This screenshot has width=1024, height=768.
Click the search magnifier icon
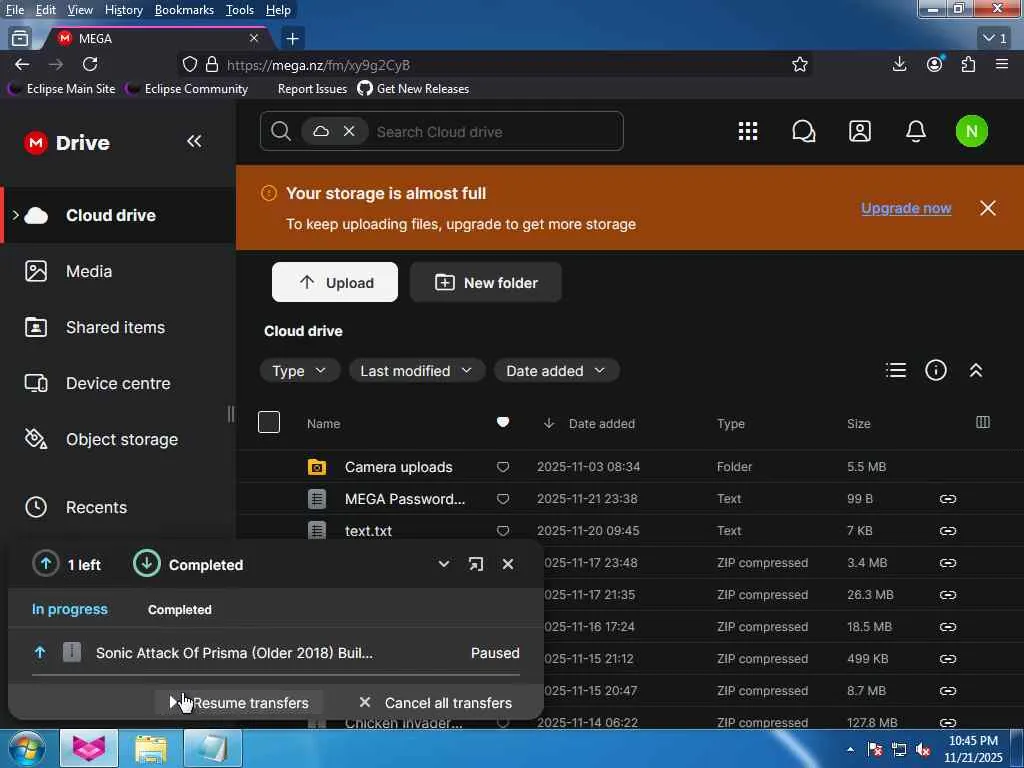click(x=281, y=131)
